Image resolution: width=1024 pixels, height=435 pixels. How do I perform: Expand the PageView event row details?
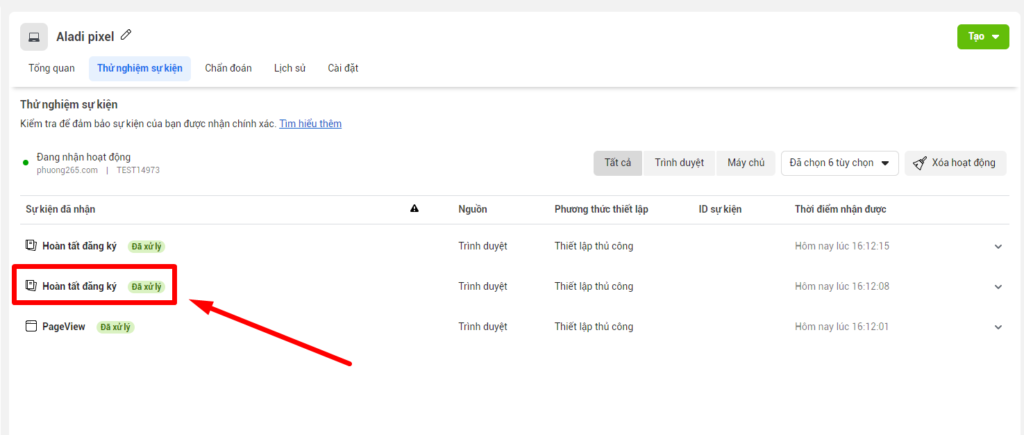tap(997, 327)
